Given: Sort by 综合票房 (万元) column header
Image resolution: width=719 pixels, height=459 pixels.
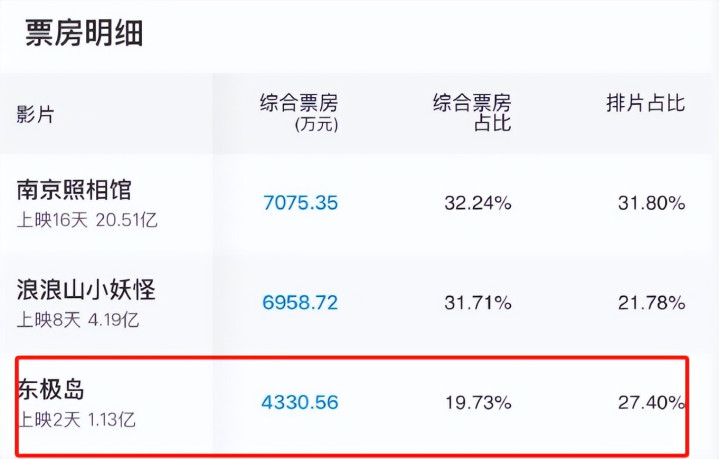Looking at the screenshot, I should coord(299,112).
